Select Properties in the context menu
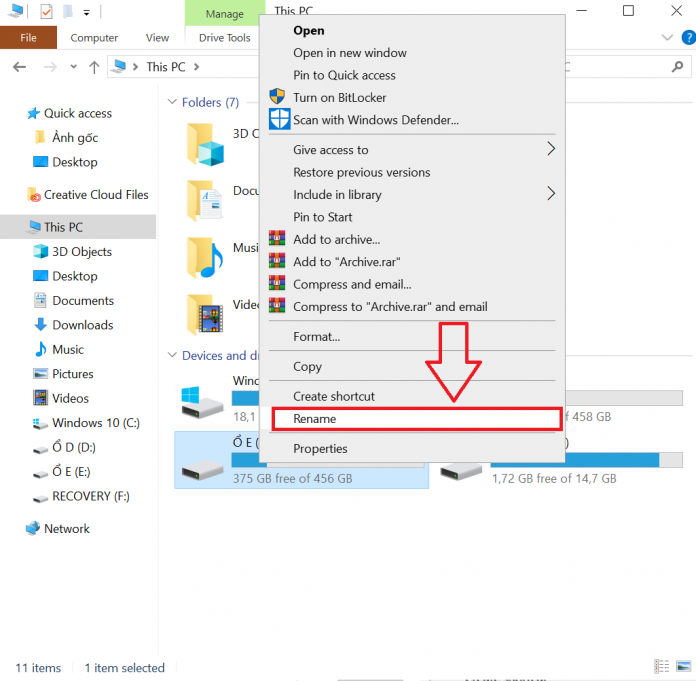696x681 pixels. coord(320,449)
